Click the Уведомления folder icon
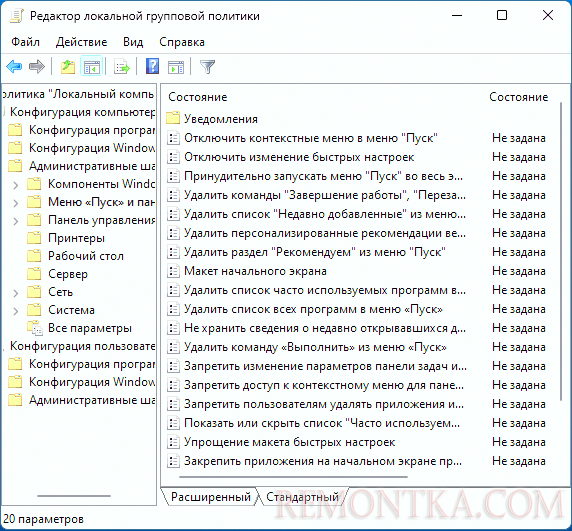Image resolution: width=572 pixels, height=531 pixels. point(173,119)
